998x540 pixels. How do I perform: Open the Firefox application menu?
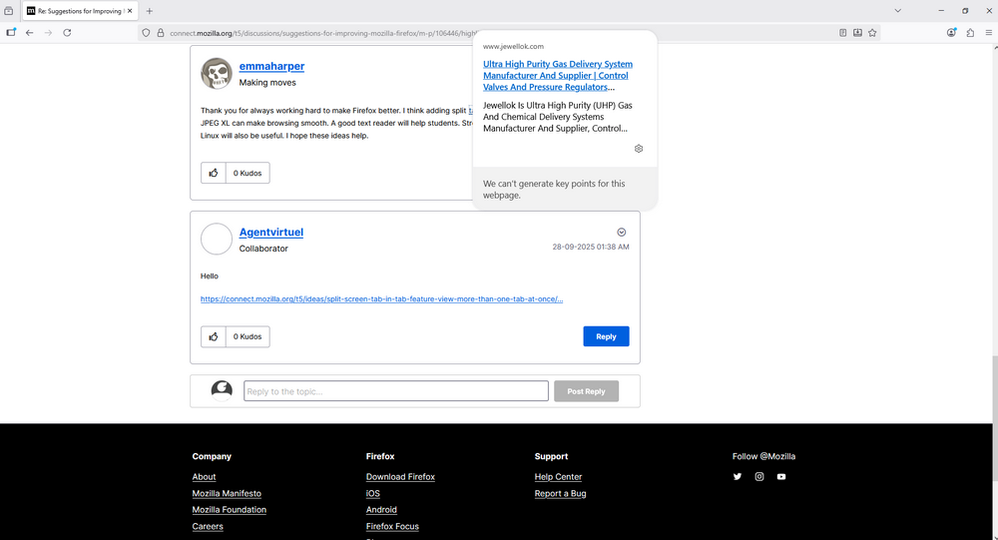[x=988, y=33]
